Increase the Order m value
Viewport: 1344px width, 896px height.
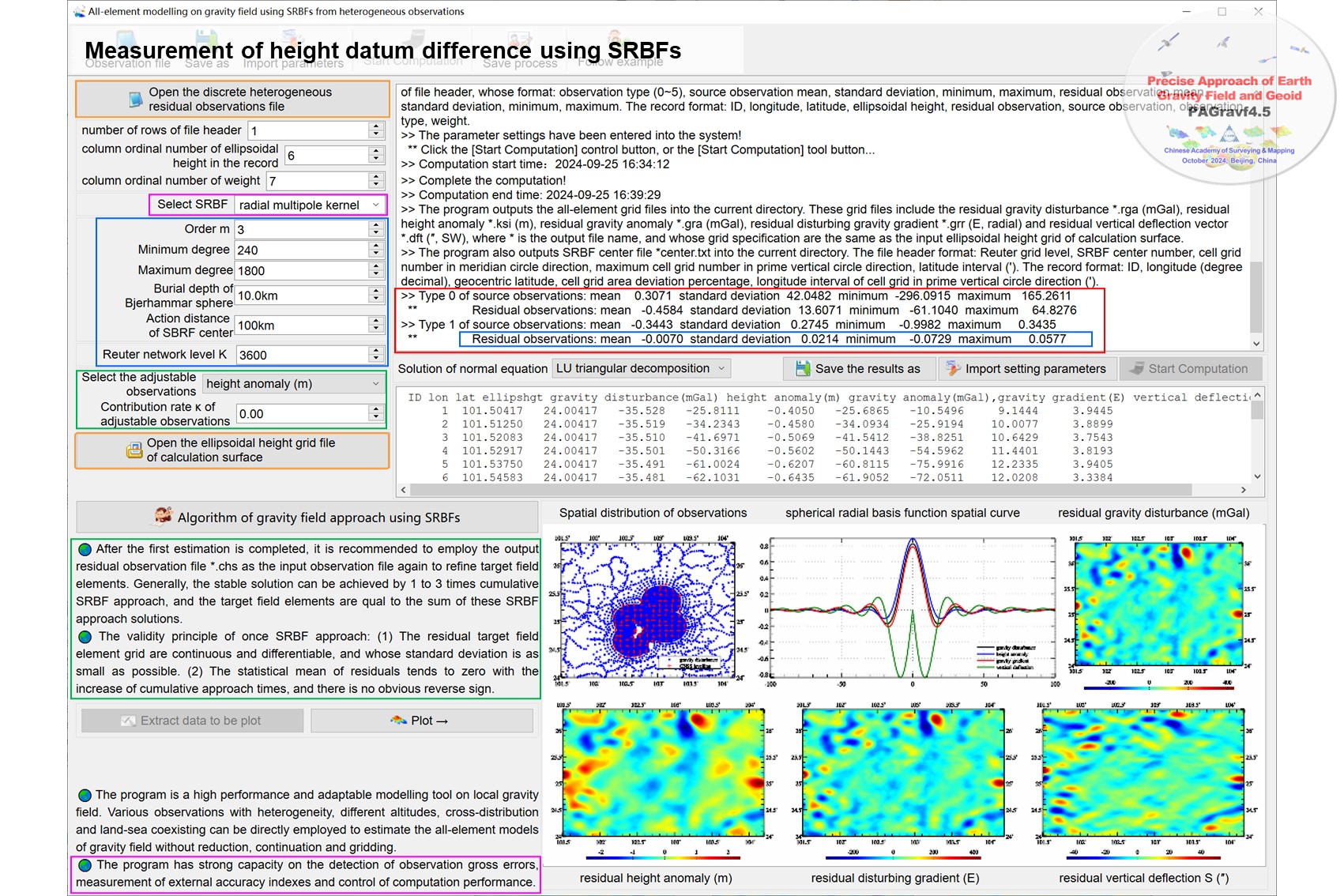(376, 225)
